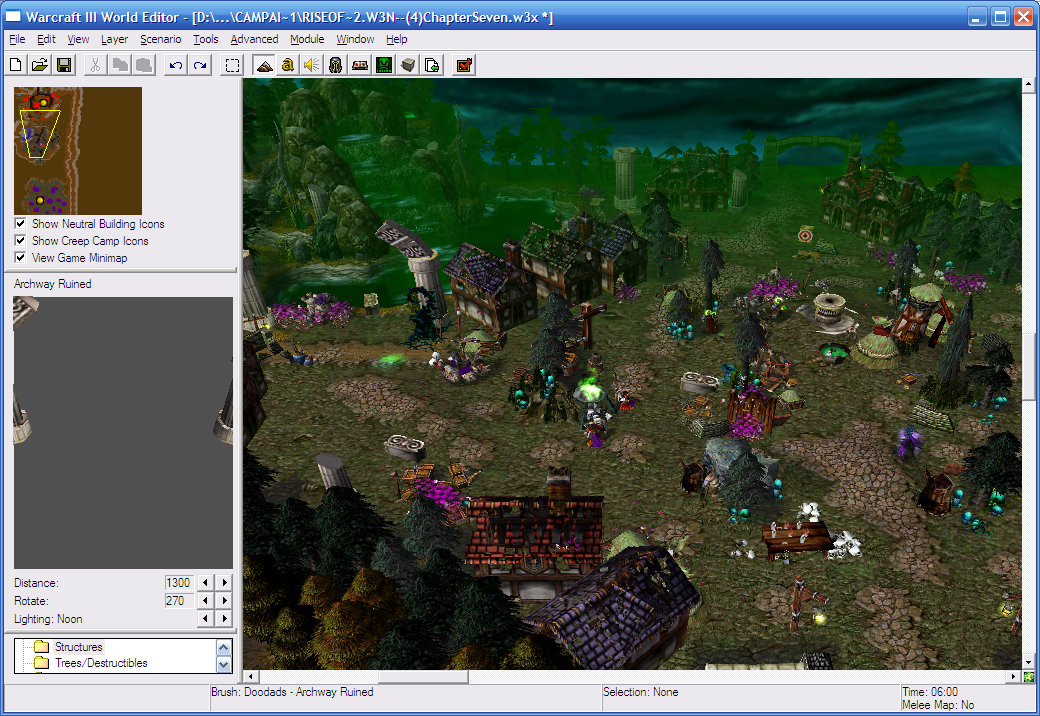Switch Lighting to next setting
The width and height of the screenshot is (1040, 716).
tap(225, 618)
